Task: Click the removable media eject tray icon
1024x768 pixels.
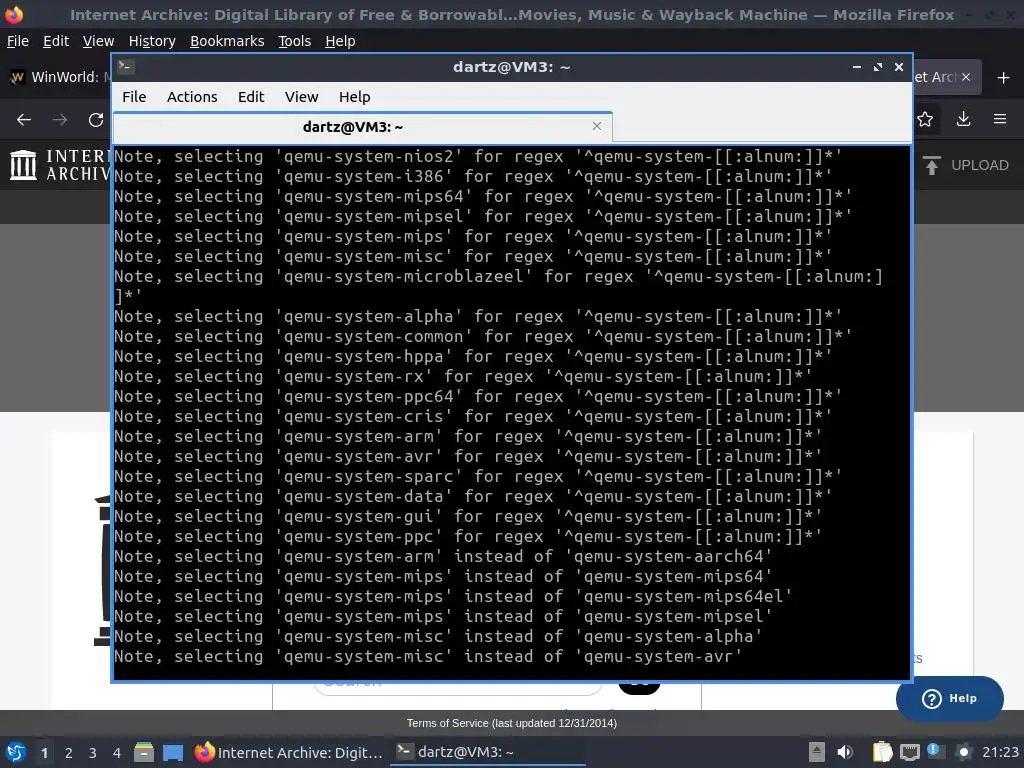Action: (816, 752)
